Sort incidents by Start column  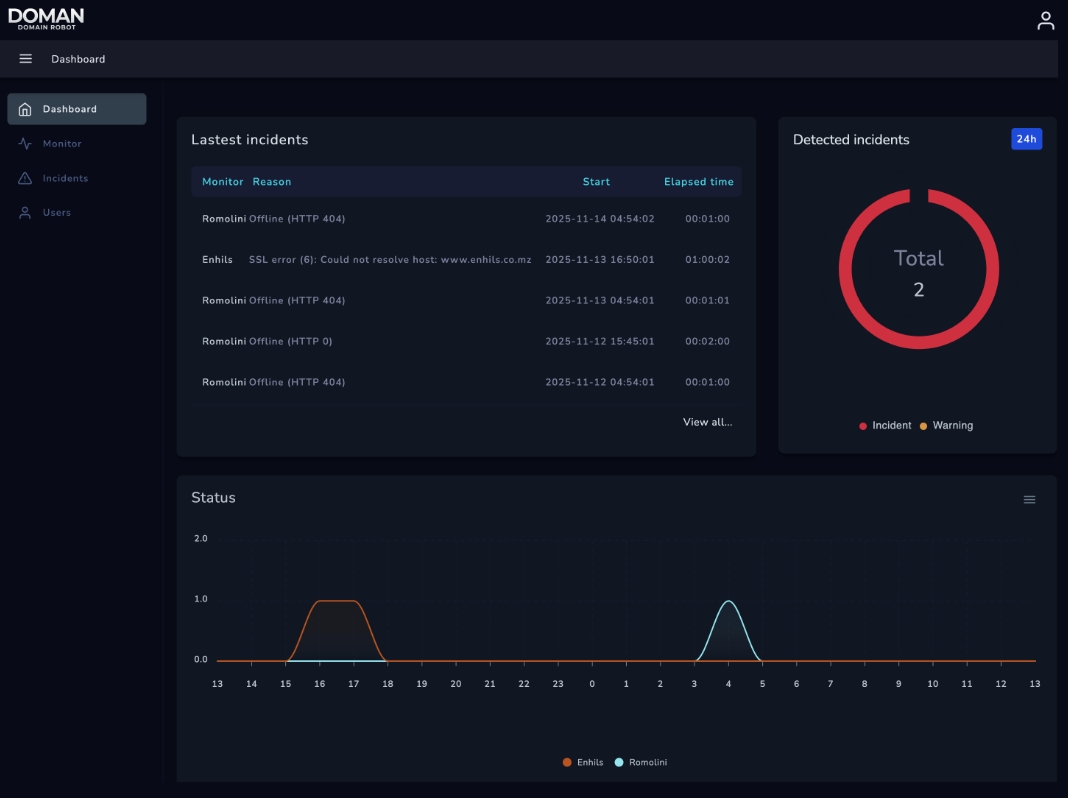point(596,182)
